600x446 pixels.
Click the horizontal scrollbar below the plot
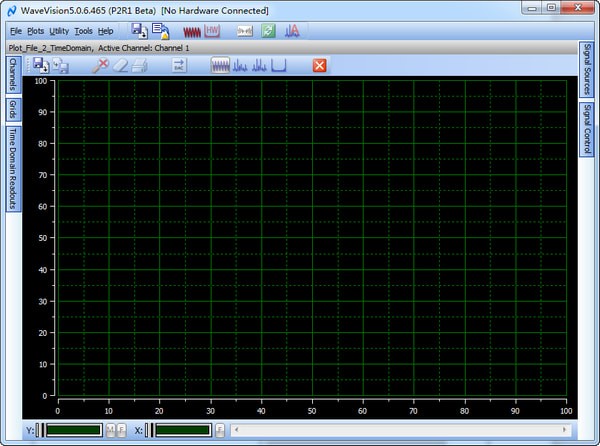tap(400, 430)
